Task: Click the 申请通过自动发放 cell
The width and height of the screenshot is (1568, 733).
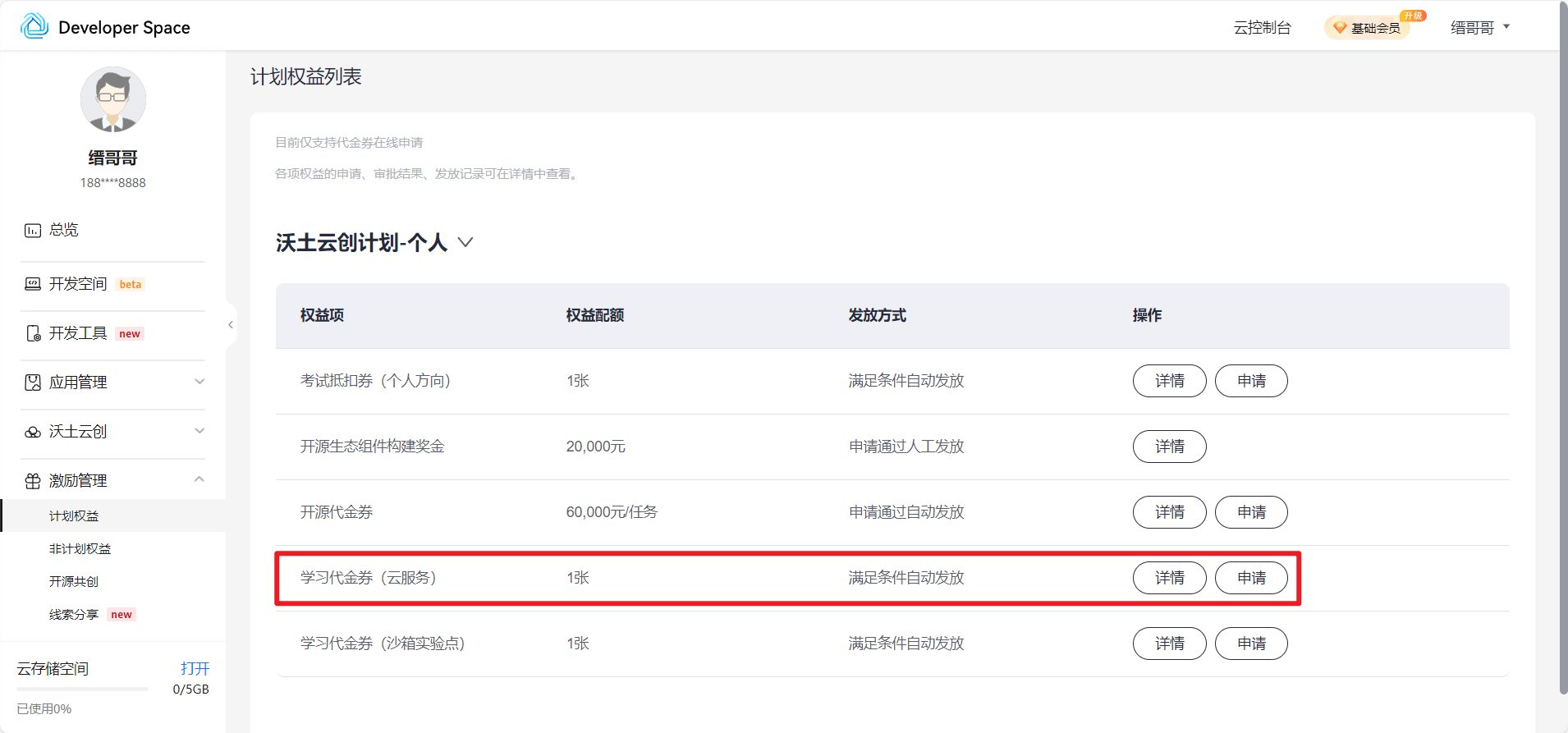Action: coord(906,512)
